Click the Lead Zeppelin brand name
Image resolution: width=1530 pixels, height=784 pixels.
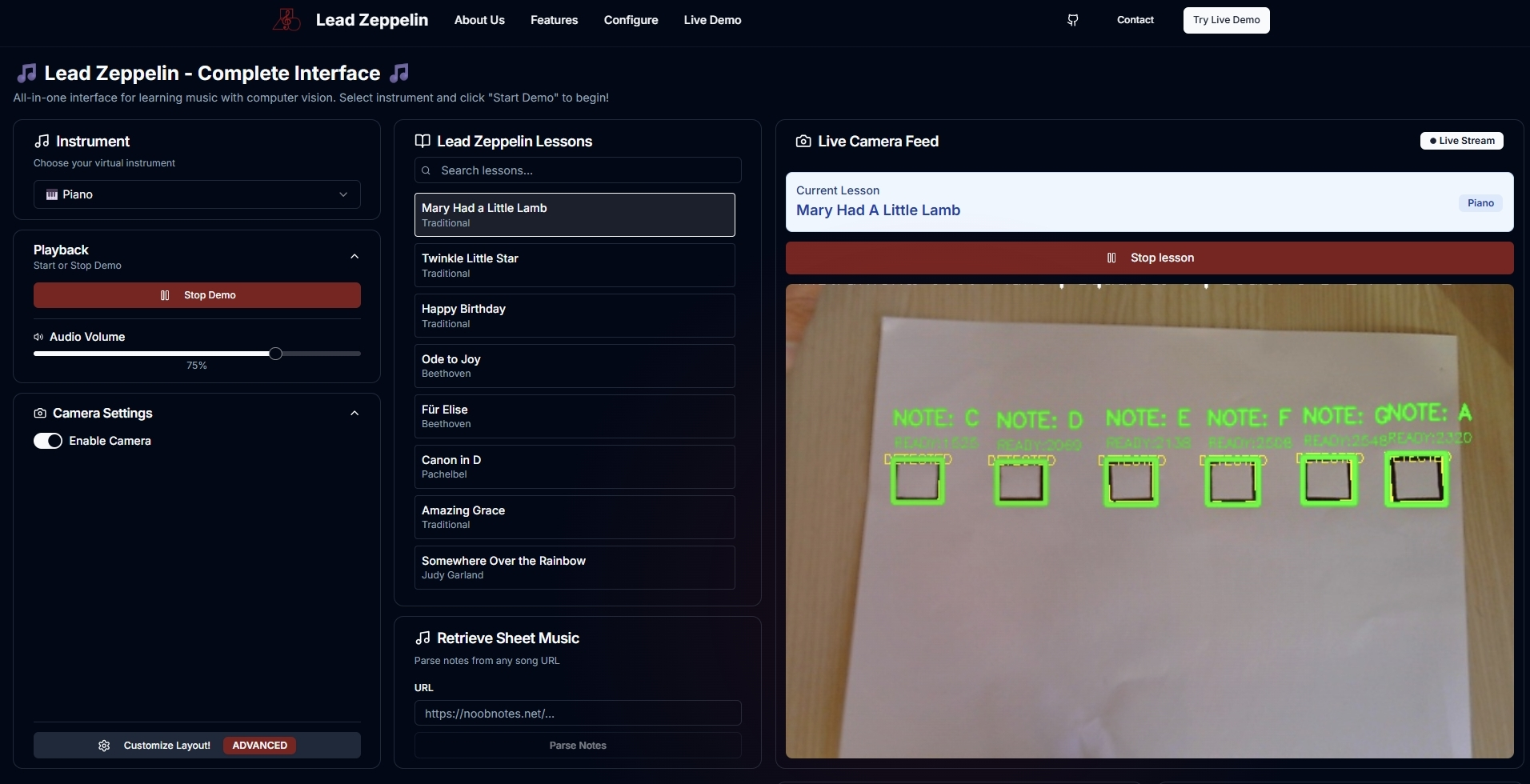(x=372, y=20)
